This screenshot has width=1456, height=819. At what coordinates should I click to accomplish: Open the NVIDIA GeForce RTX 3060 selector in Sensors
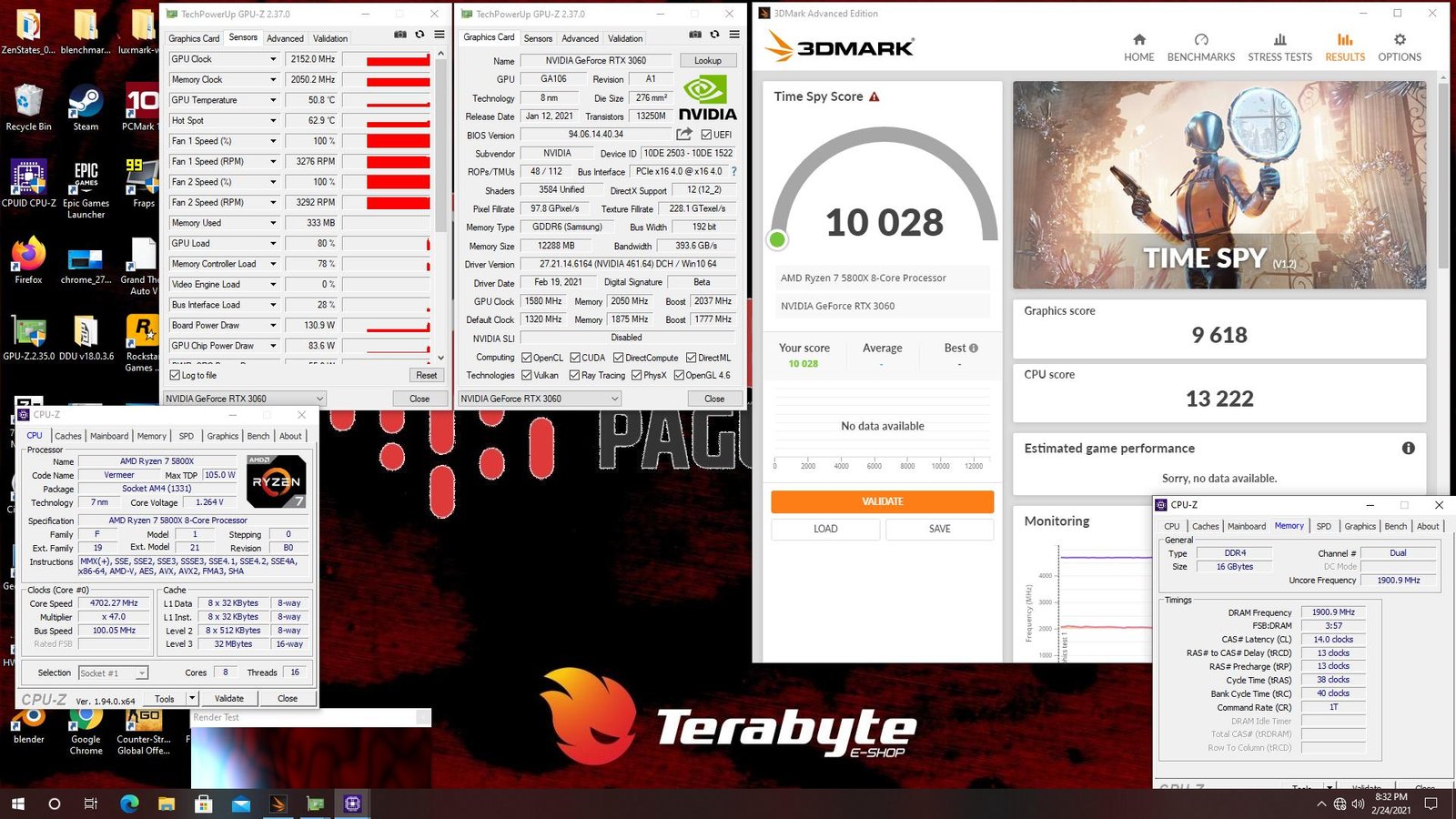pos(244,399)
